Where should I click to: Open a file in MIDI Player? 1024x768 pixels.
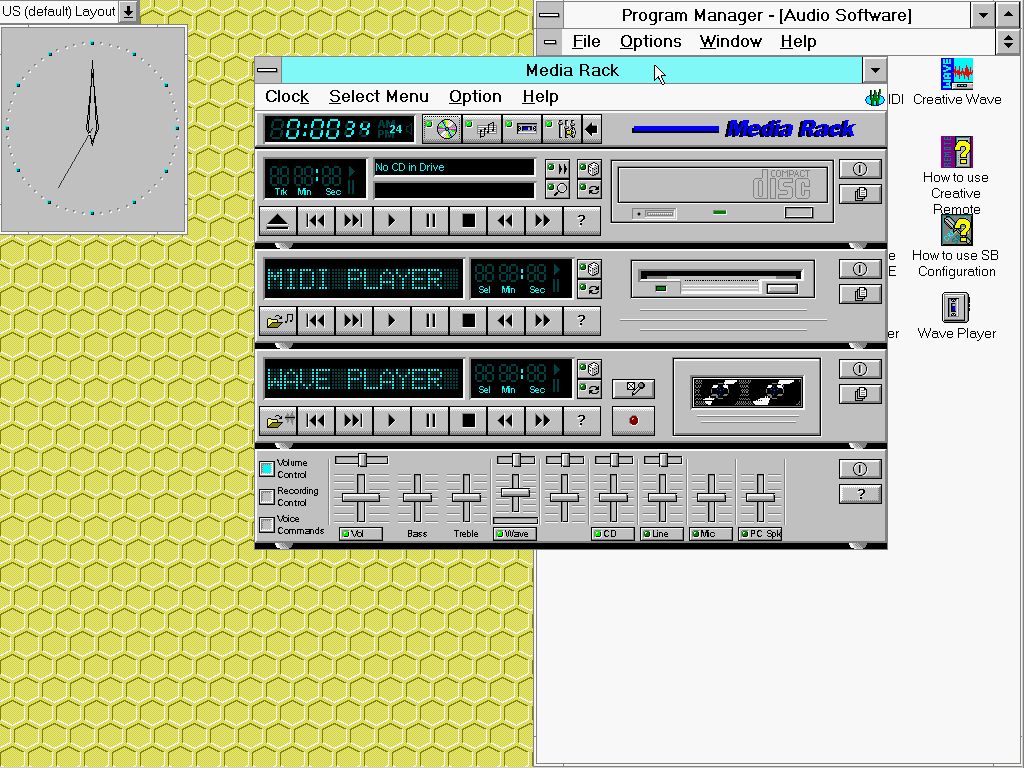(277, 321)
